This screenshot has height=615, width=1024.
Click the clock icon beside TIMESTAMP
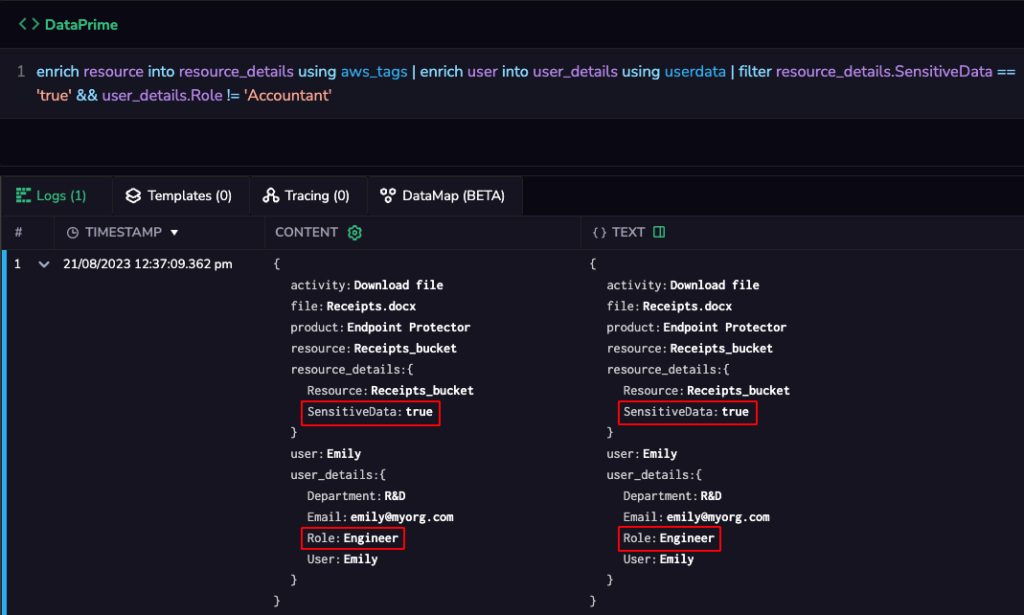click(x=72, y=232)
